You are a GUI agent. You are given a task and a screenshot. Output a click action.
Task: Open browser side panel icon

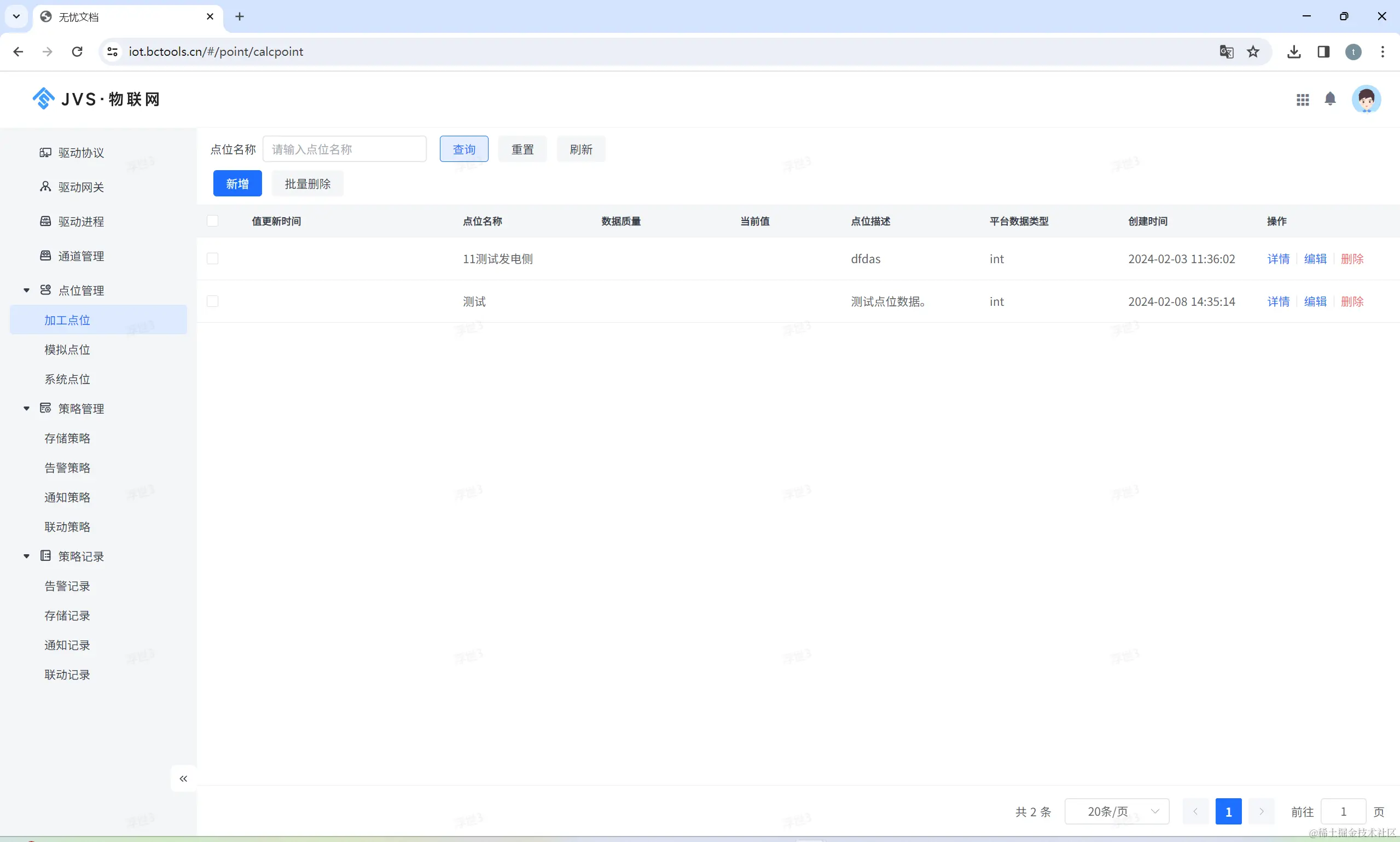1323,51
